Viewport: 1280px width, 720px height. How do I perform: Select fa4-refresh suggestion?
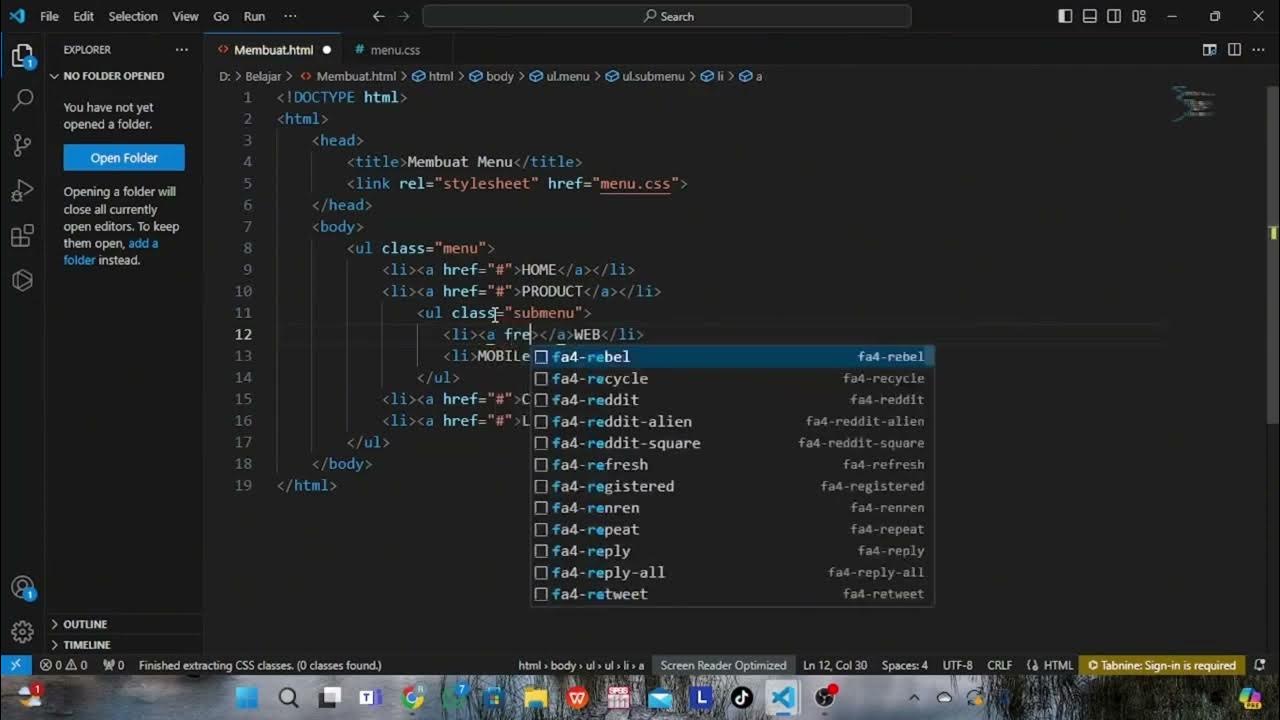(x=732, y=465)
